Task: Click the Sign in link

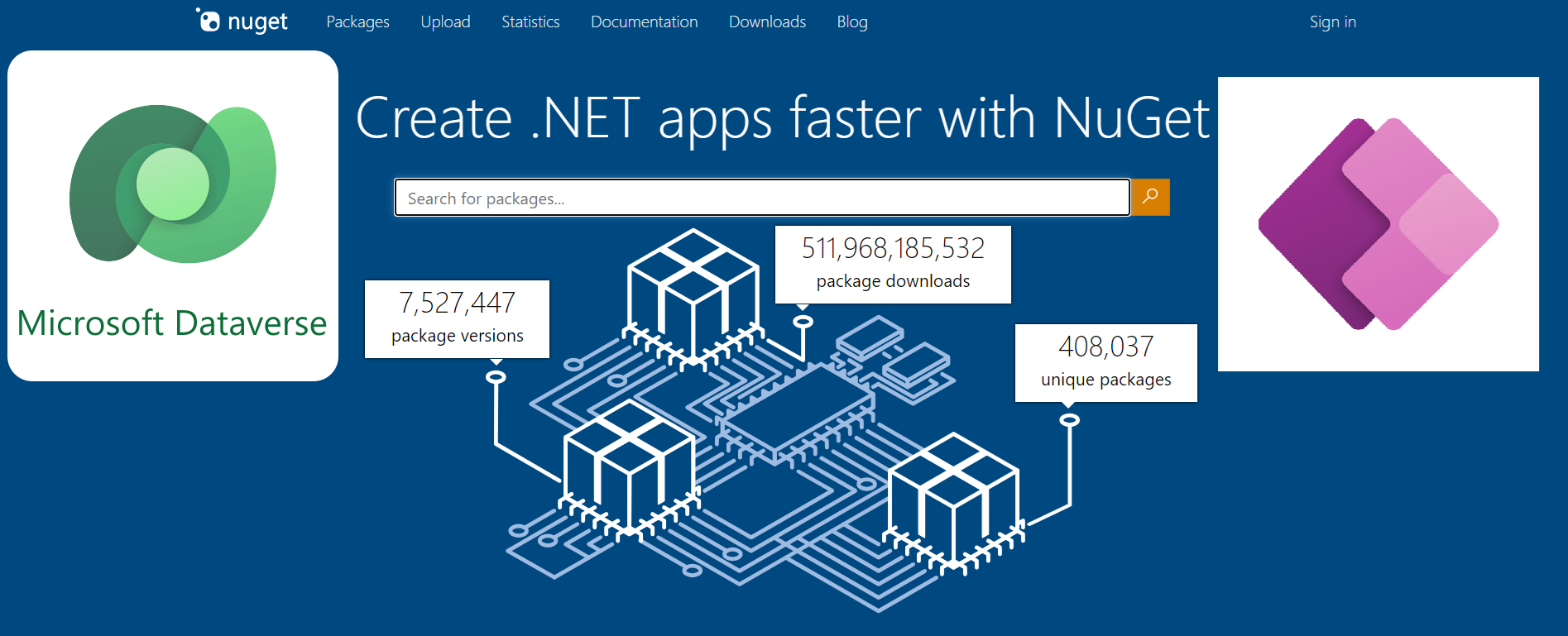Action: coord(1333,22)
